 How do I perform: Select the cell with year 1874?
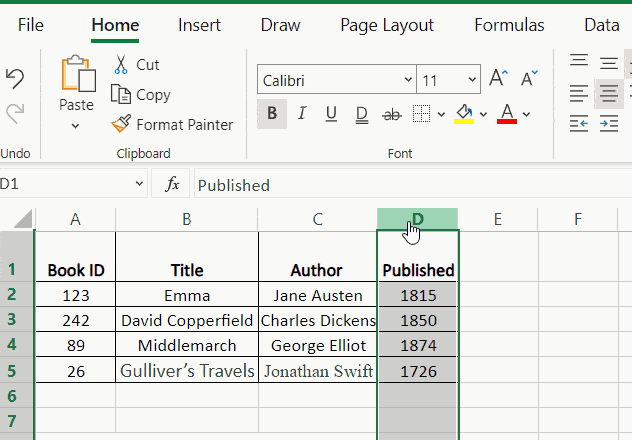418,345
